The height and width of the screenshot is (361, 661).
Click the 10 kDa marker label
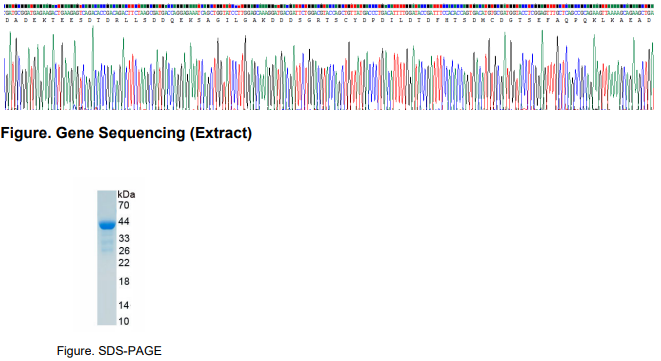(x=124, y=321)
